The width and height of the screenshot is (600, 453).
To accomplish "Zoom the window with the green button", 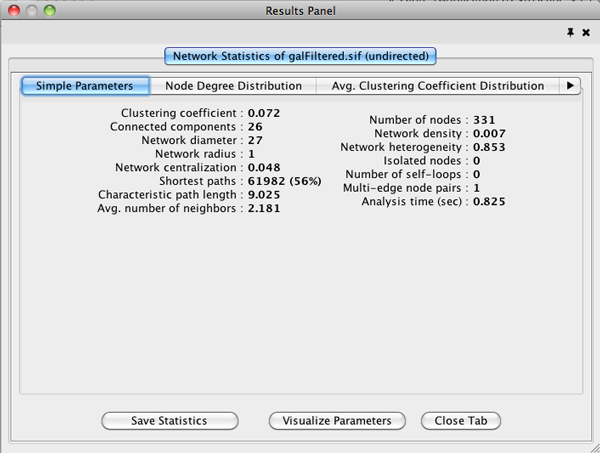I will (51, 10).
